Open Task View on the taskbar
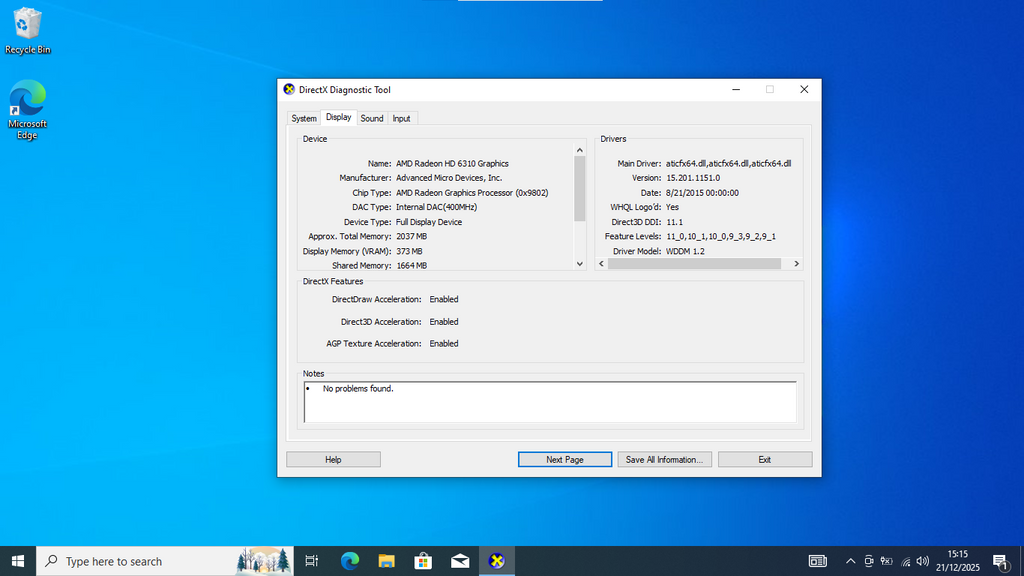Screen dimensions: 1024x576 tap(312, 561)
